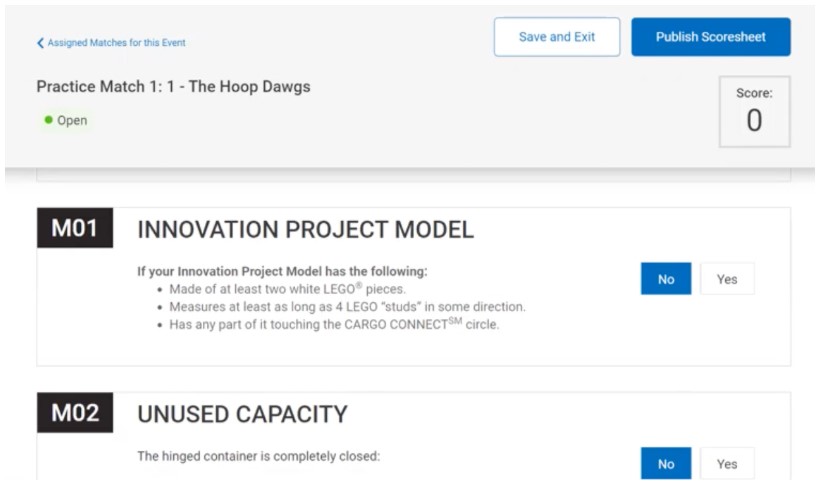
Task: Click the two white LEGO pieces requirement
Action: (x=287, y=289)
